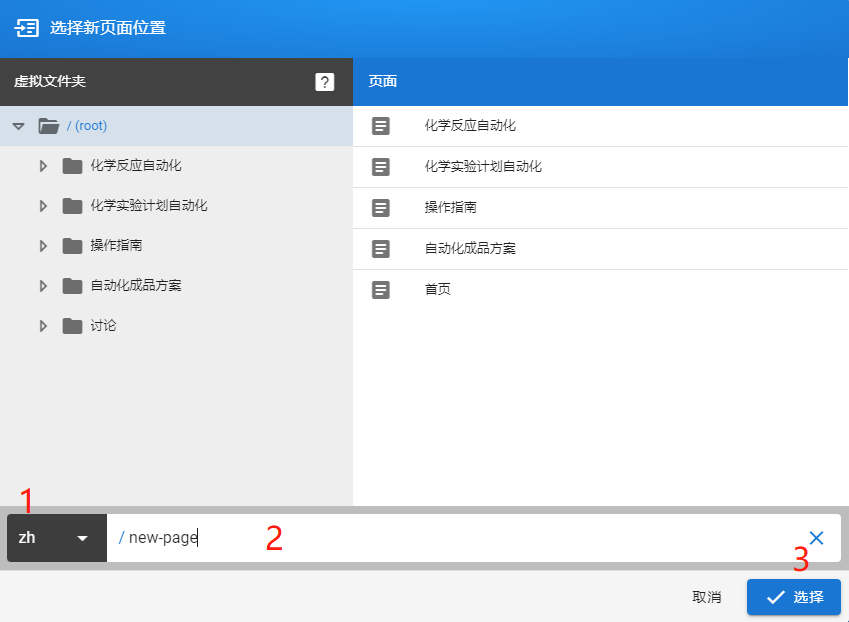Screen dimensions: 849x622
Task: Click the document icon beside 化学反应自动化
Action: pyautogui.click(x=381, y=125)
